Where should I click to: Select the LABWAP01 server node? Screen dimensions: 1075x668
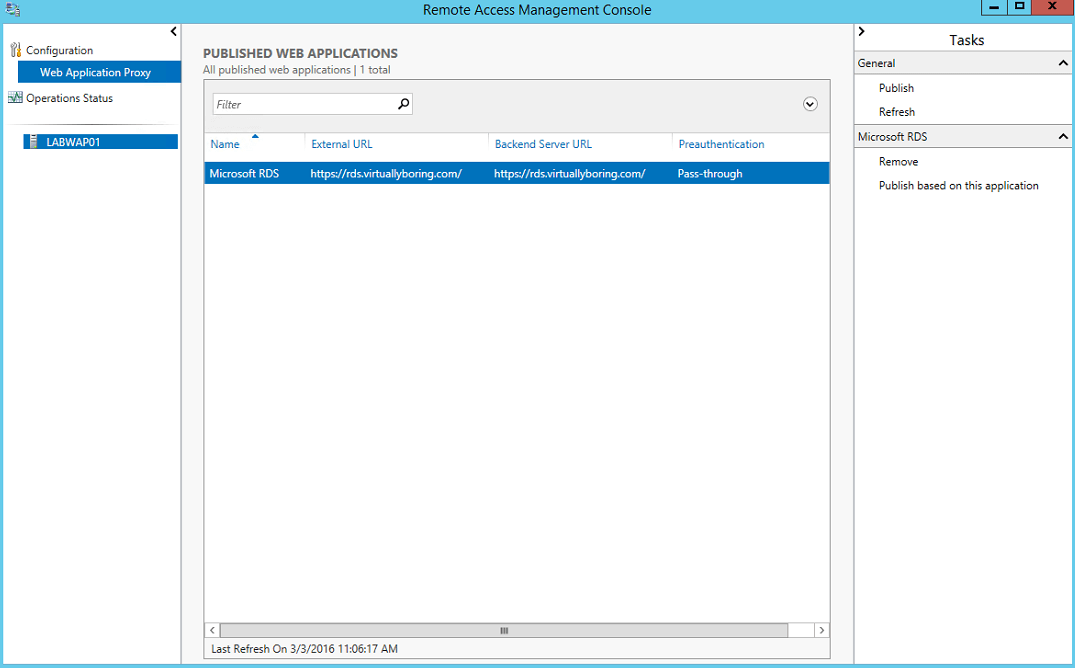pos(100,142)
